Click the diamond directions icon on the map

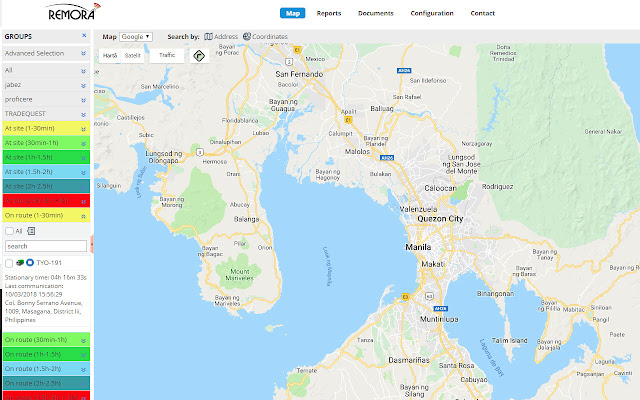click(x=199, y=56)
